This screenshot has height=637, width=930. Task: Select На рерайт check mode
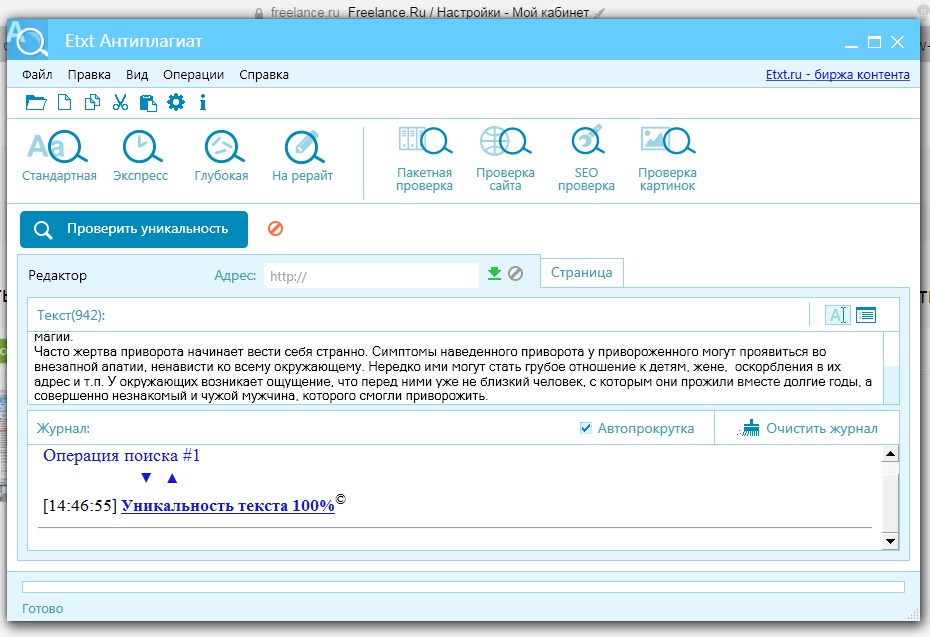pyautogui.click(x=302, y=156)
